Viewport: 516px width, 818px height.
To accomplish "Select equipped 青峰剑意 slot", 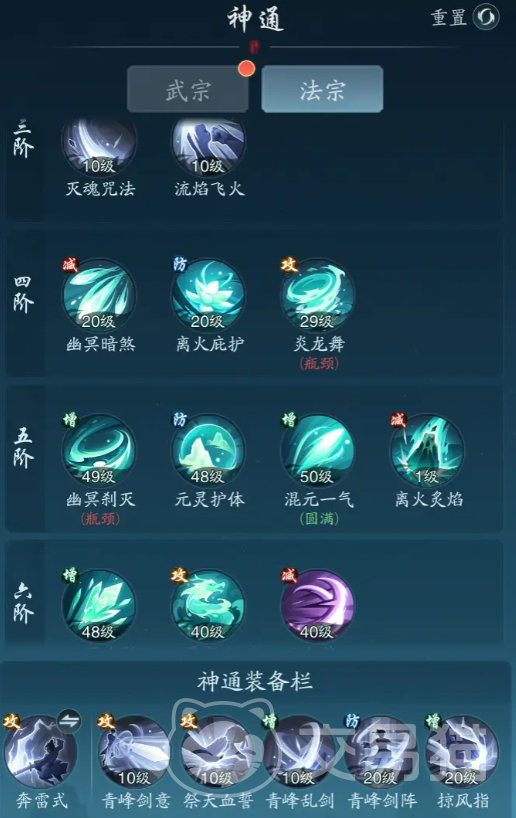I will [x=134, y=752].
